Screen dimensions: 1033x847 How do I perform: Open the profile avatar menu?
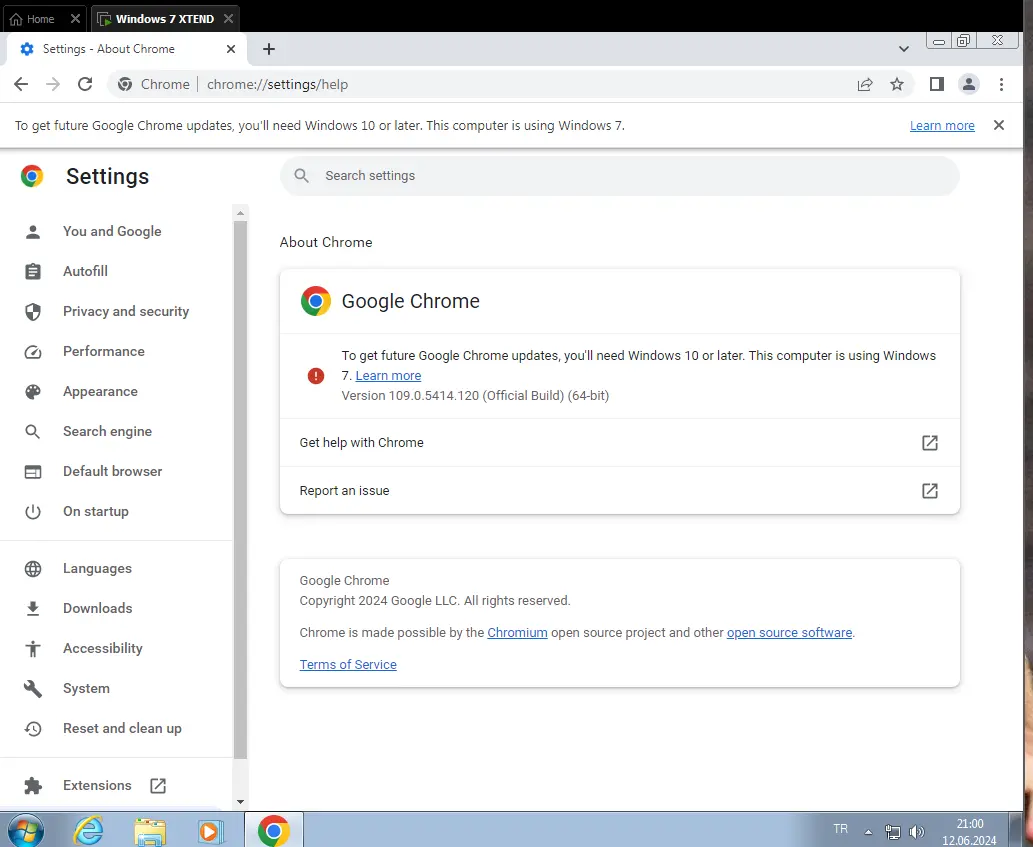pyautogui.click(x=969, y=84)
